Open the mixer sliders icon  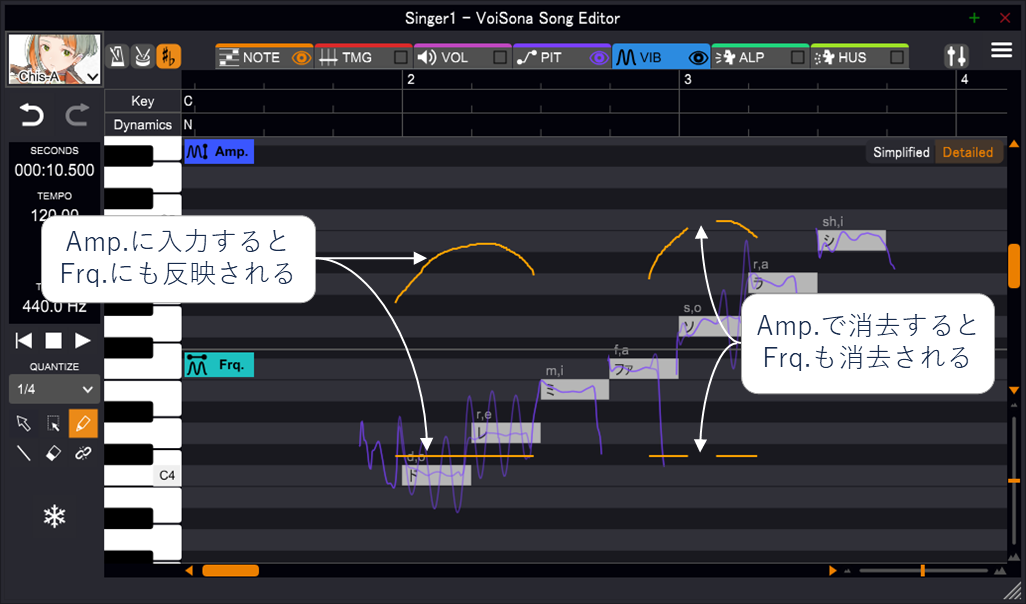click(956, 56)
